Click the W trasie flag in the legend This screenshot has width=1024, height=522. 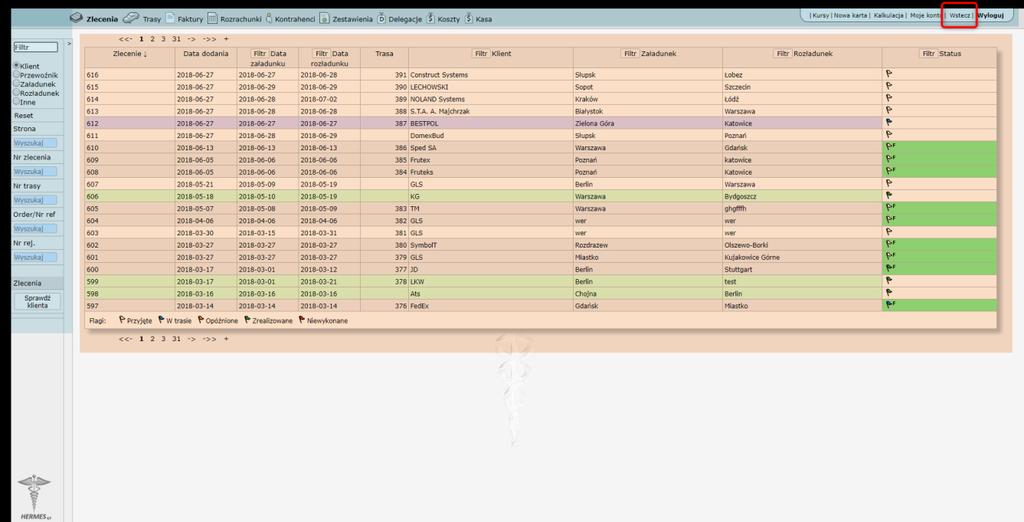161,320
